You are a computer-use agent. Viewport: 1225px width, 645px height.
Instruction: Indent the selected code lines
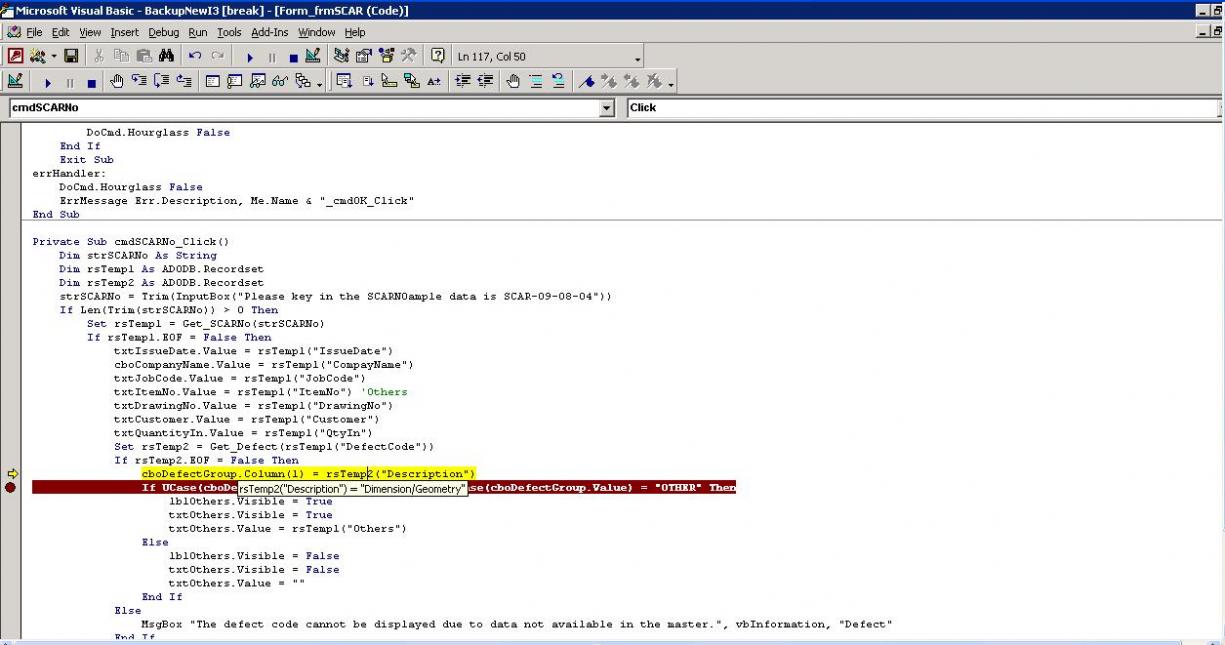point(462,82)
